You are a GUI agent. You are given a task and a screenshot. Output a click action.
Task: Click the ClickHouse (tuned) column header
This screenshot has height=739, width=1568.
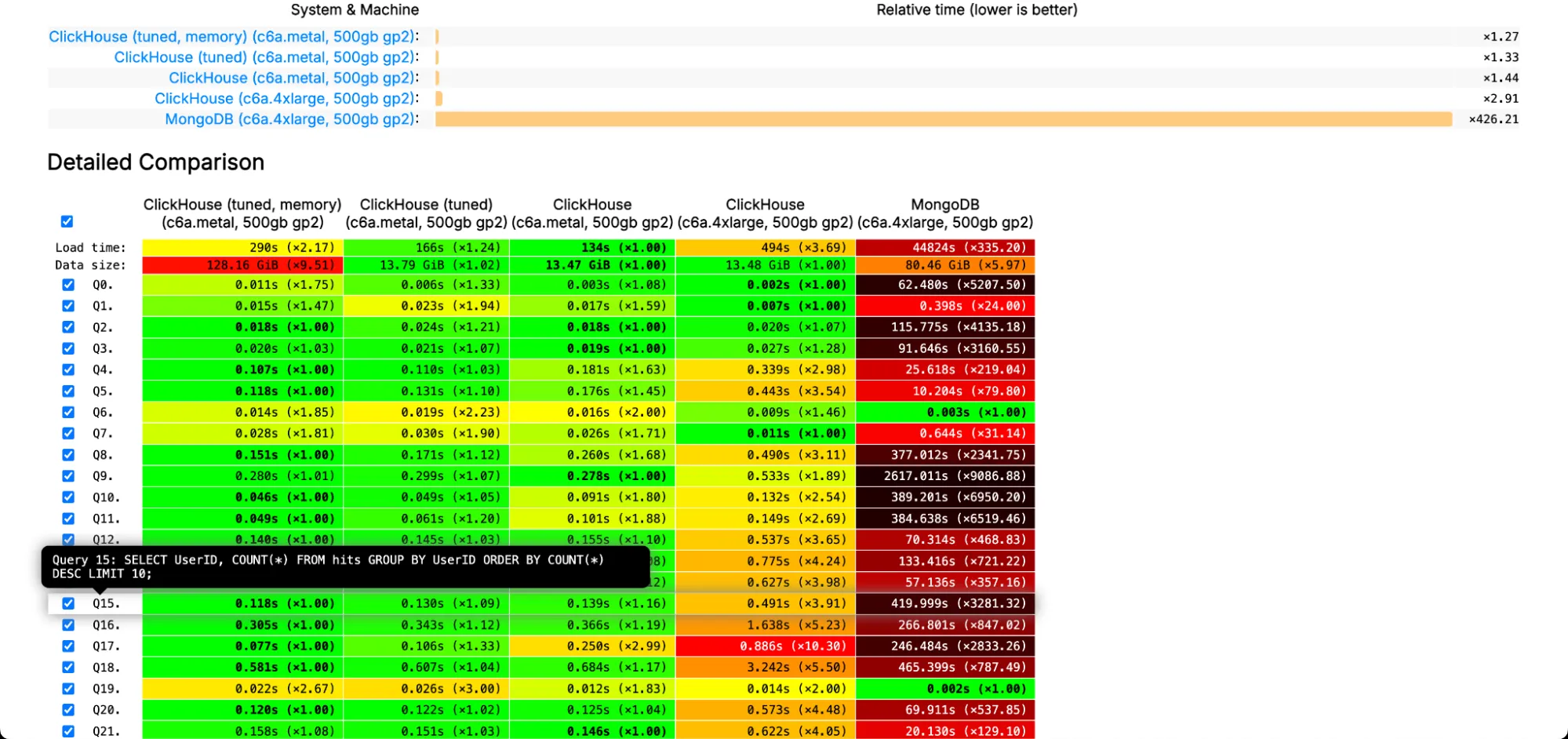point(427,213)
